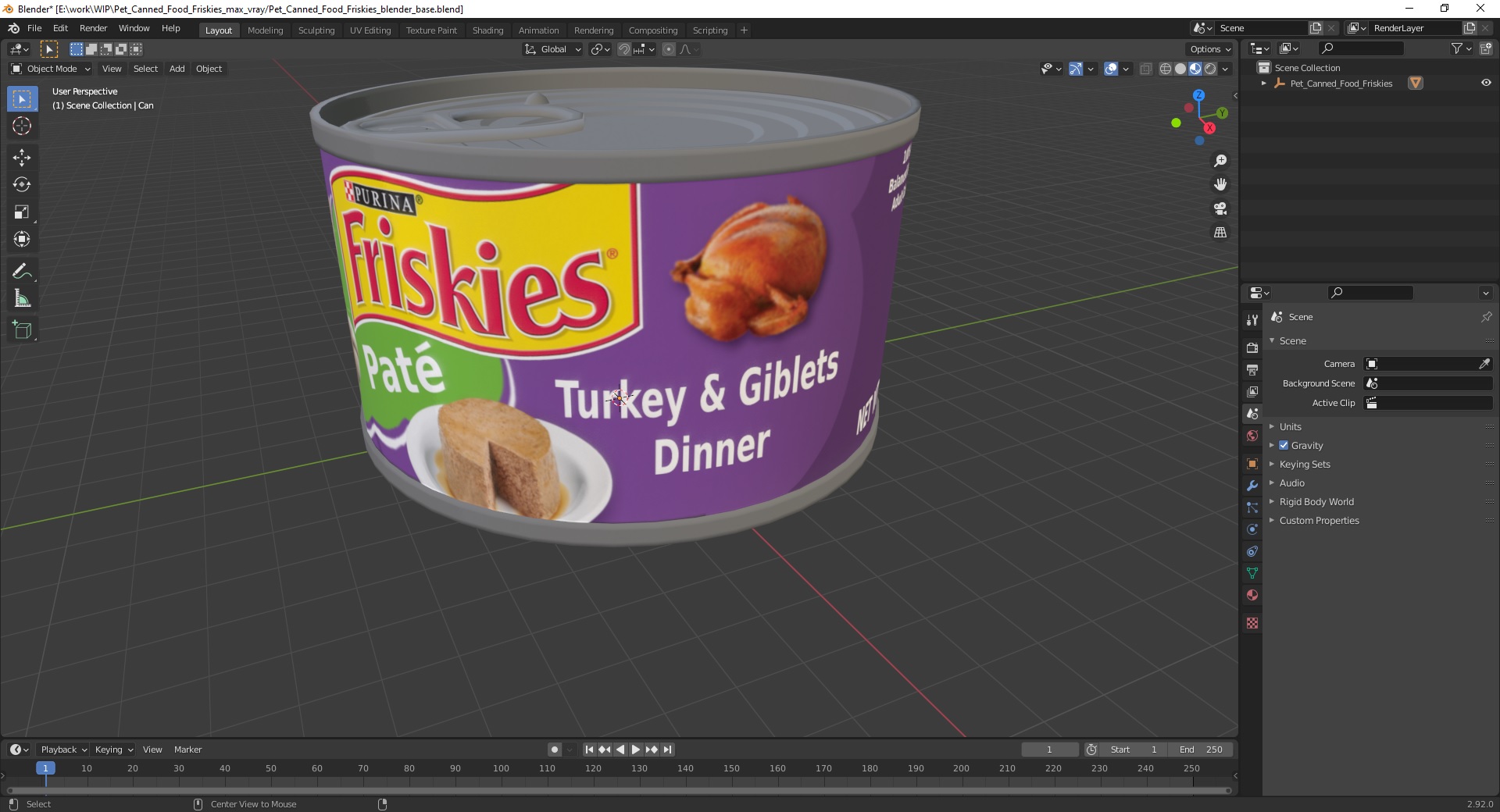Switch to Rendered viewport shading
The height and width of the screenshot is (812, 1500).
[x=1210, y=69]
